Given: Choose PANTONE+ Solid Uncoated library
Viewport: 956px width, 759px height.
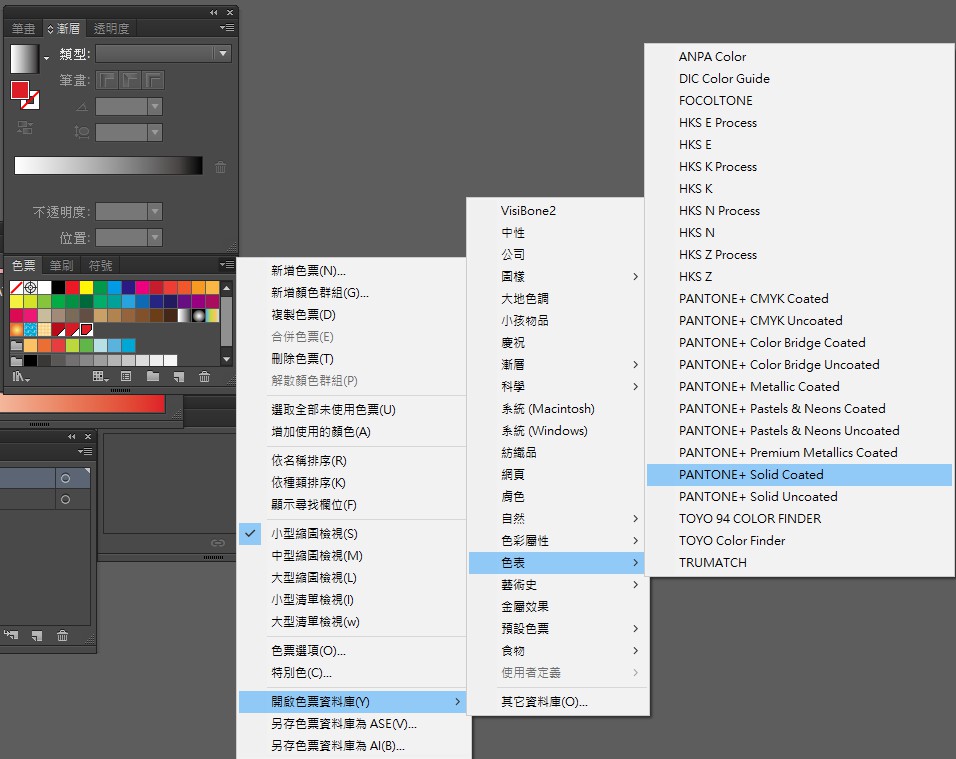Looking at the screenshot, I should point(799,496).
